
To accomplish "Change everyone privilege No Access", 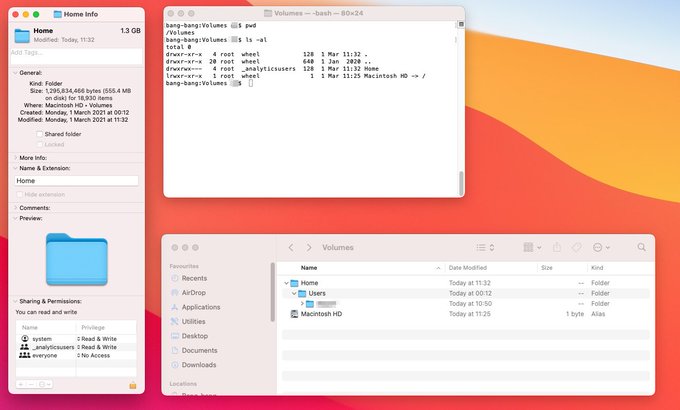I will coord(95,355).
